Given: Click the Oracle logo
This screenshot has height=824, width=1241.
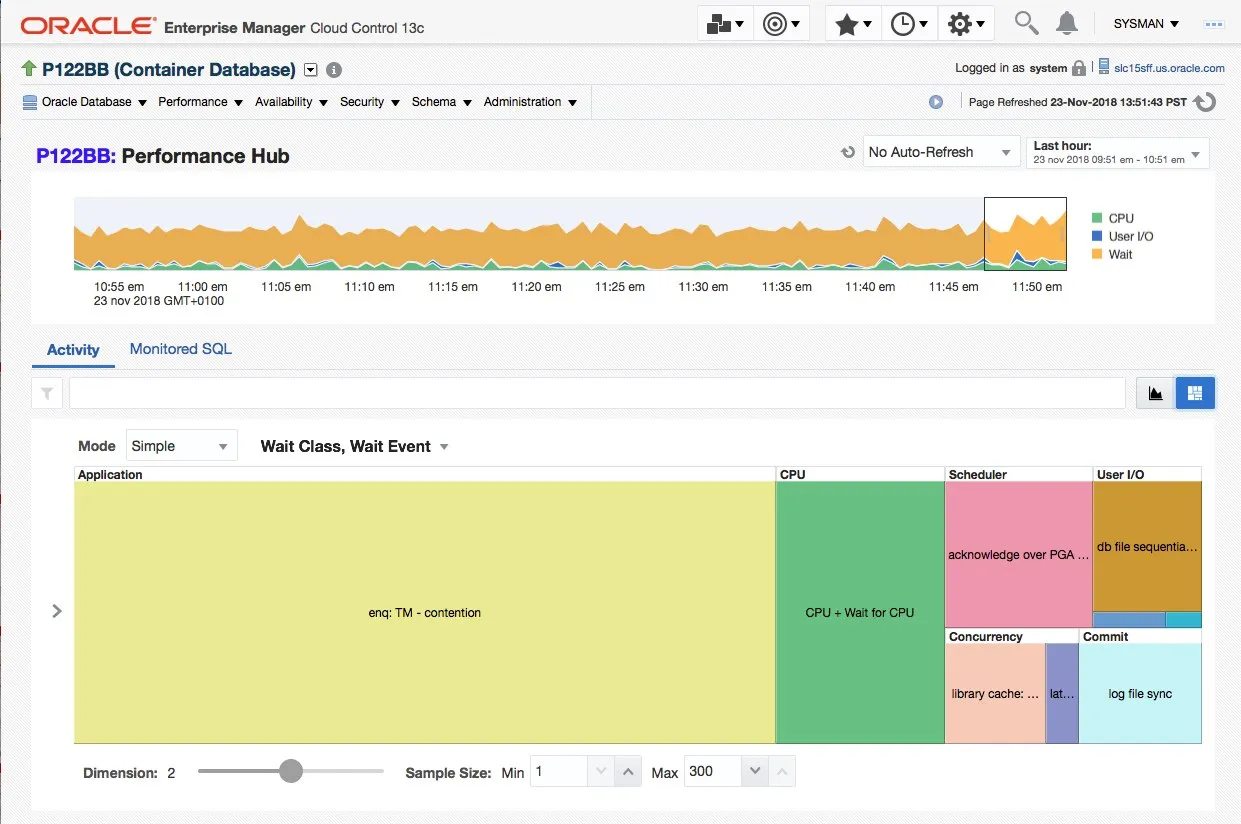Looking at the screenshot, I should [87, 25].
